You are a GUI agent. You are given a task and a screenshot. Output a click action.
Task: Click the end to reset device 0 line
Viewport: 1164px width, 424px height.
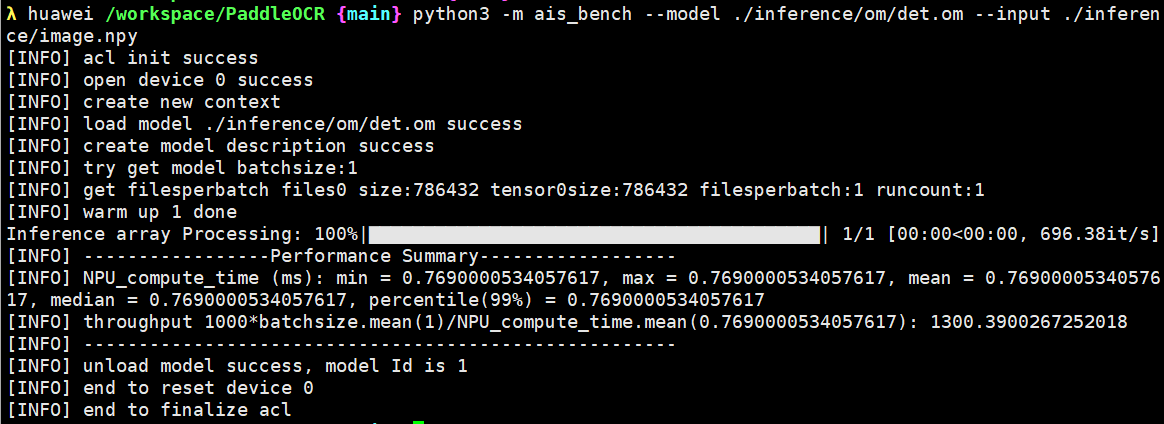tap(160, 388)
